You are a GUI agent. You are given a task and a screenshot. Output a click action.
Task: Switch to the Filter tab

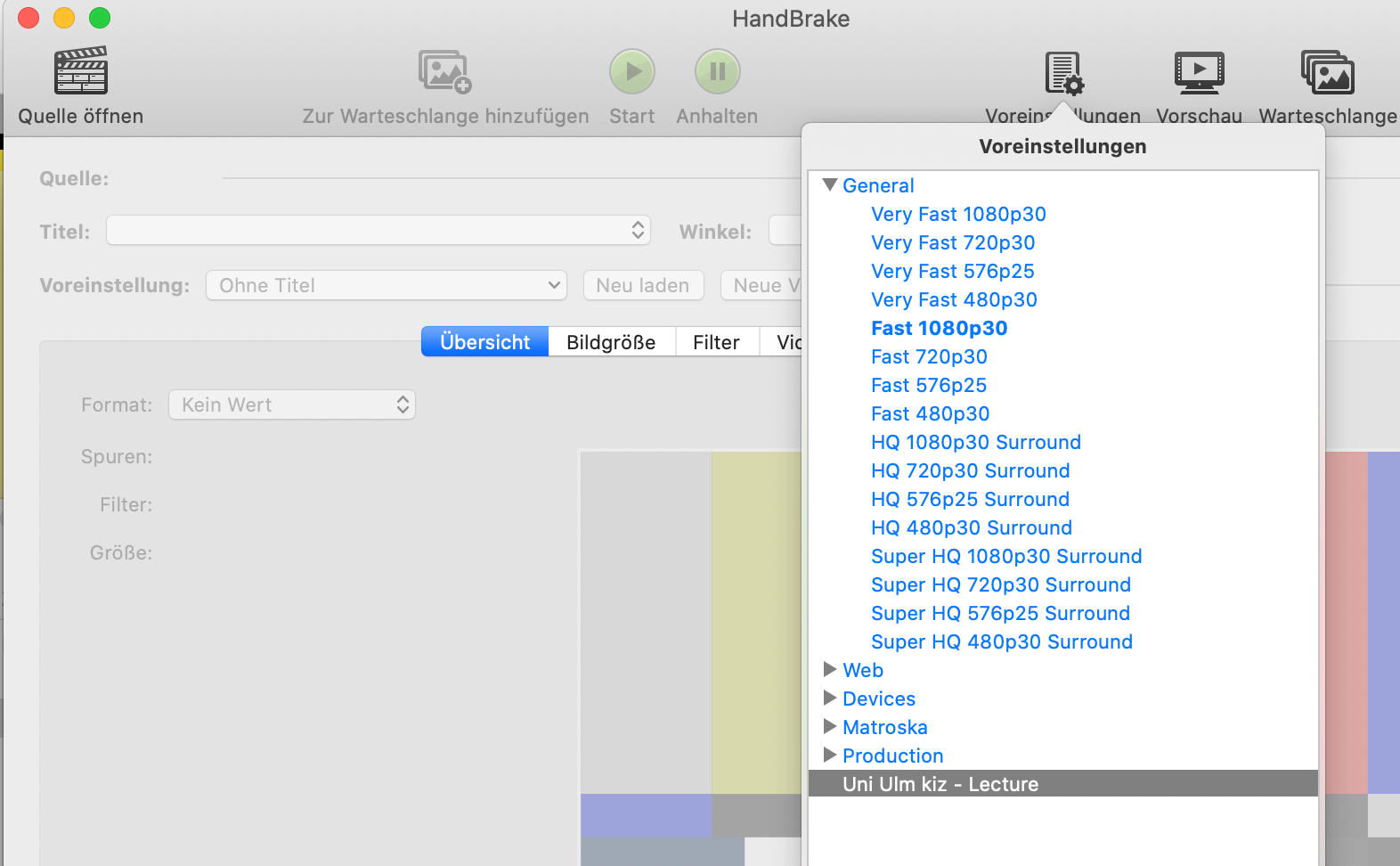pyautogui.click(x=716, y=342)
